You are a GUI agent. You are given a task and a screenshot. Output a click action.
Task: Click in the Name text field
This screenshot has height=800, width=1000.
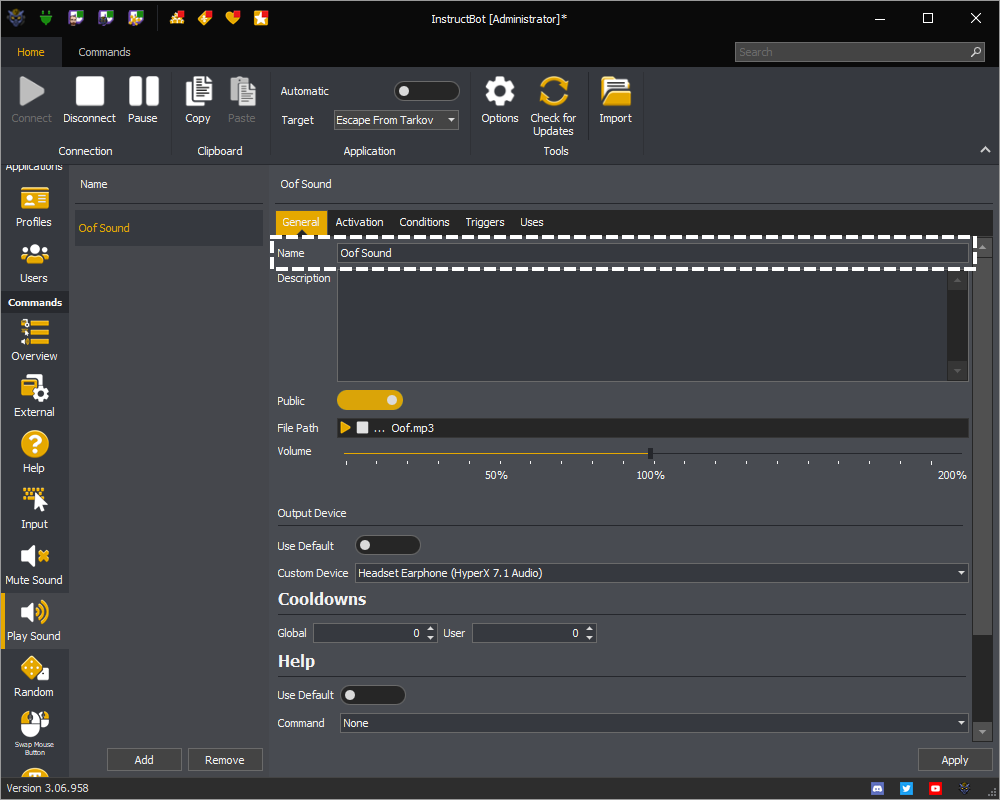(x=652, y=253)
